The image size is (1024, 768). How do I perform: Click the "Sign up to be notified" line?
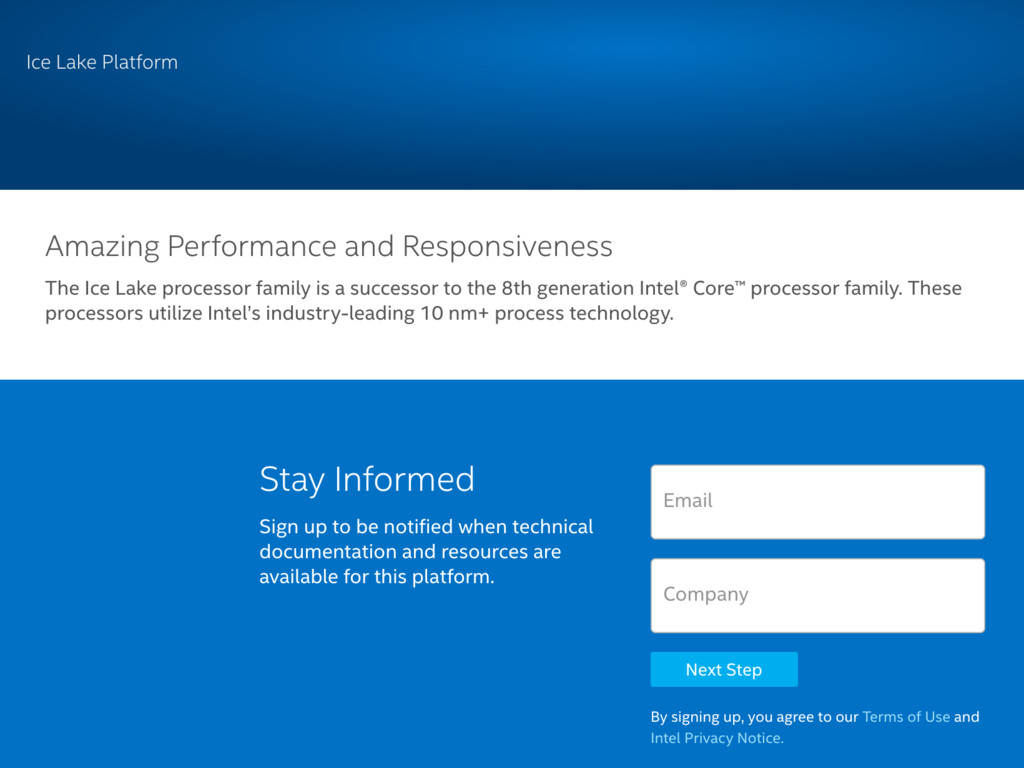[x=425, y=527]
